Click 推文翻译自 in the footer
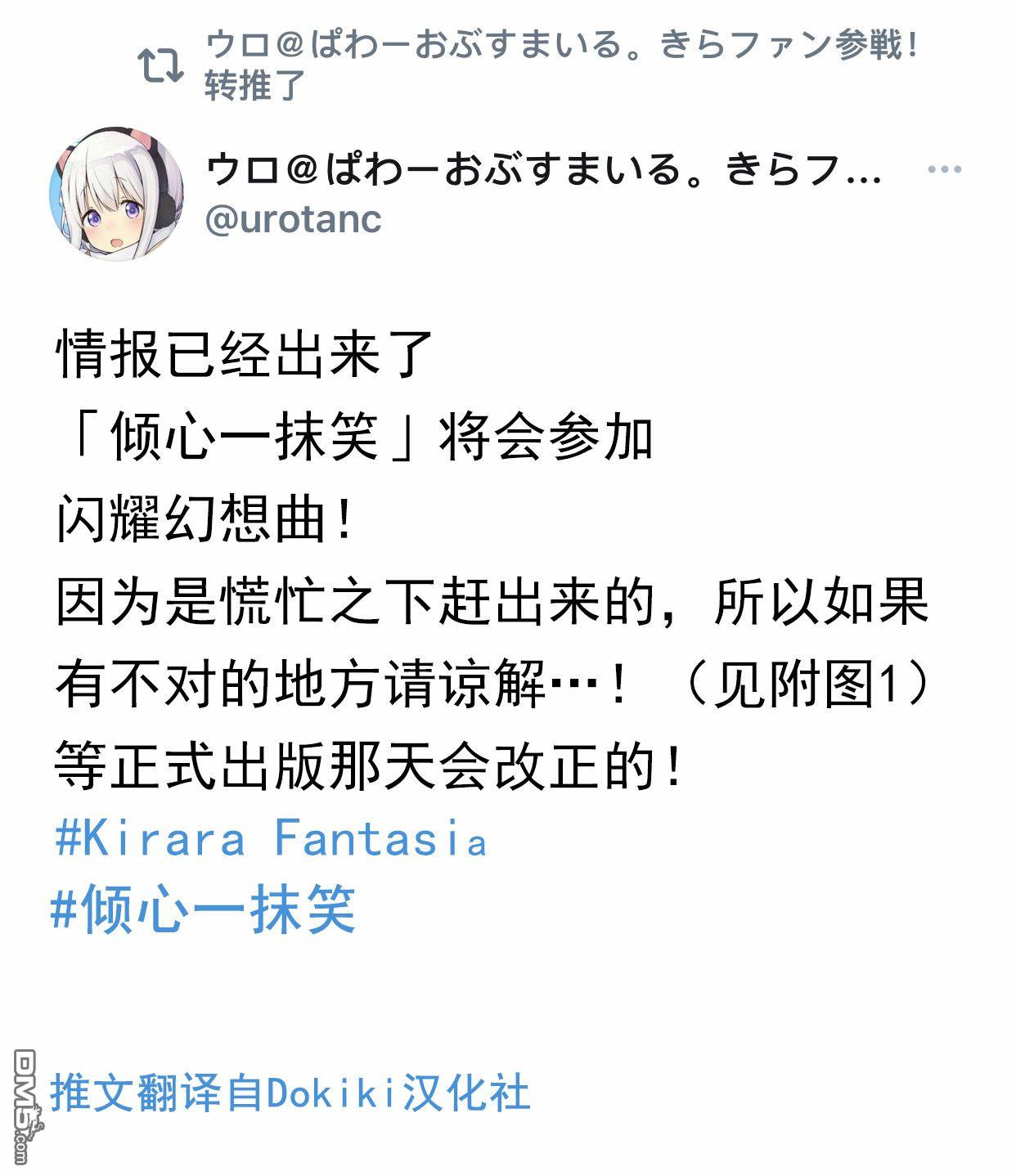The height and width of the screenshot is (1176, 1016). pyautogui.click(x=158, y=1093)
